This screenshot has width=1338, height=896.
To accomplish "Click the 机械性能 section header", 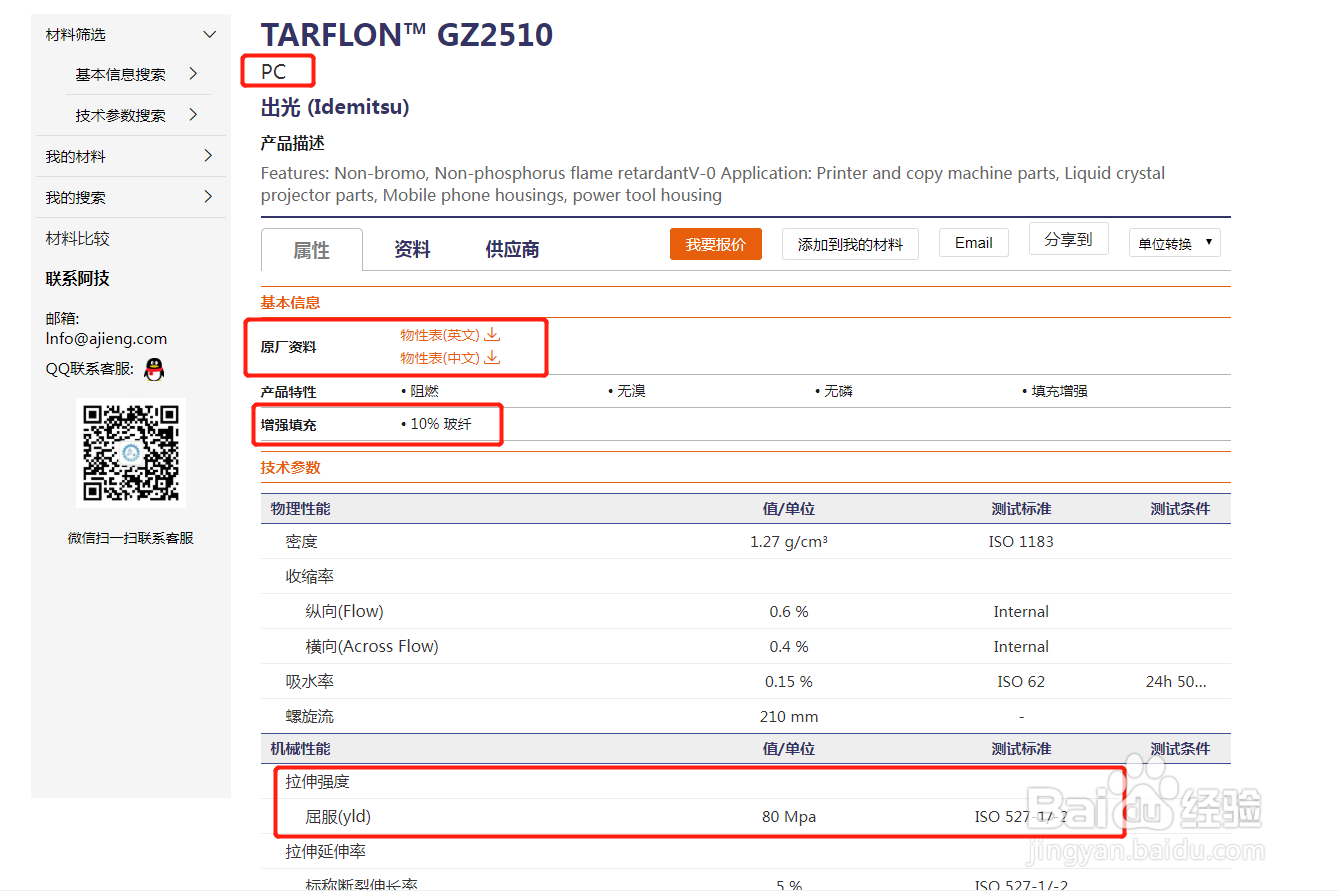I will click(x=300, y=748).
